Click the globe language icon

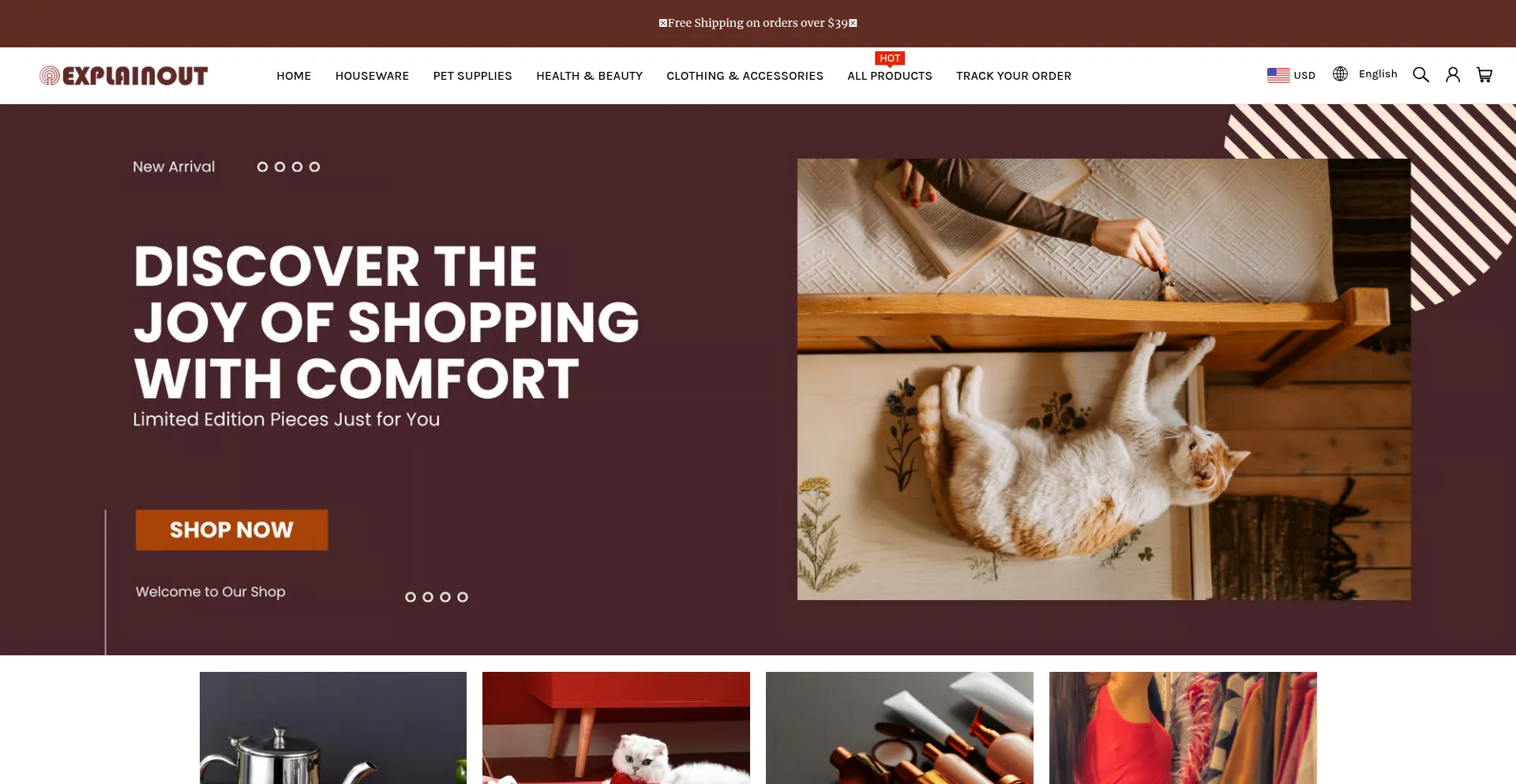[x=1340, y=74]
